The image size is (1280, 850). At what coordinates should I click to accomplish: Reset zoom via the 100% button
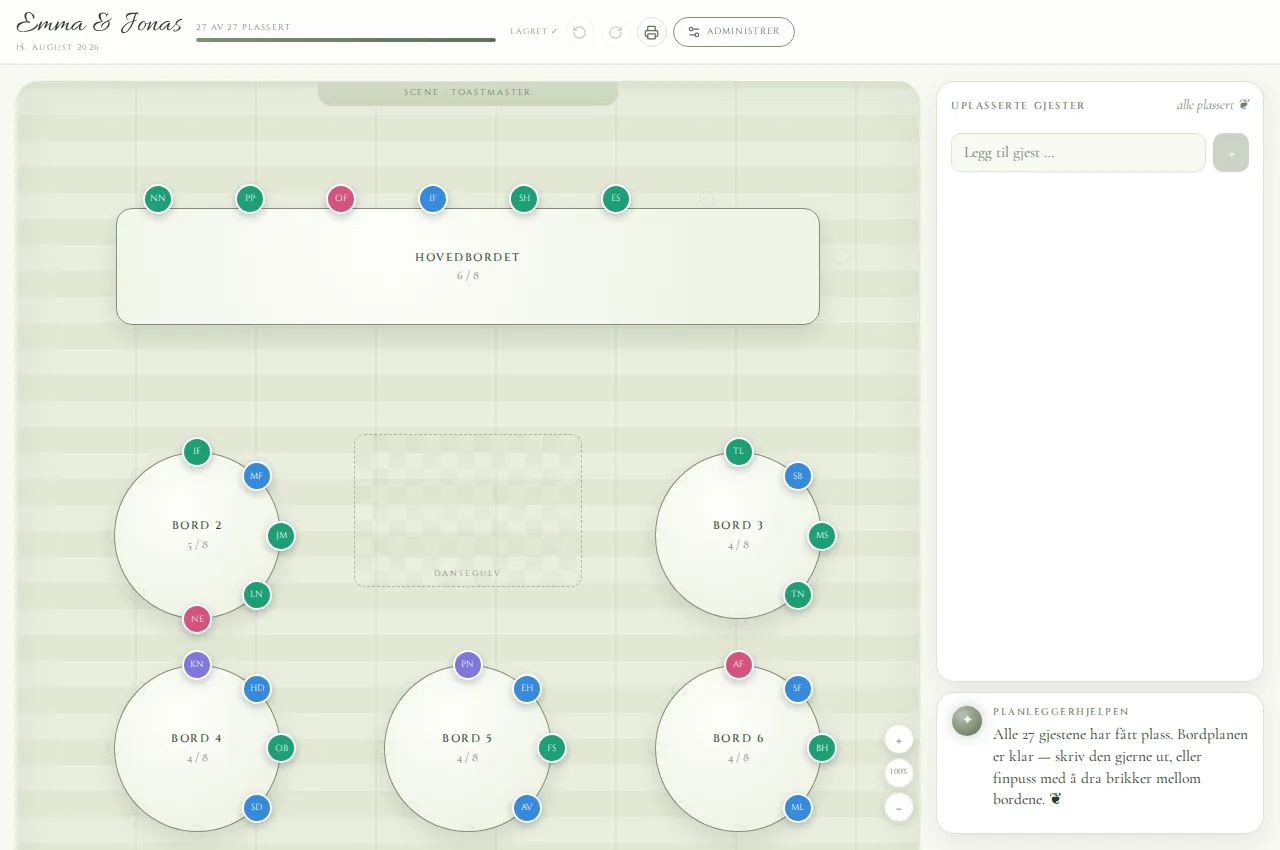(899, 773)
